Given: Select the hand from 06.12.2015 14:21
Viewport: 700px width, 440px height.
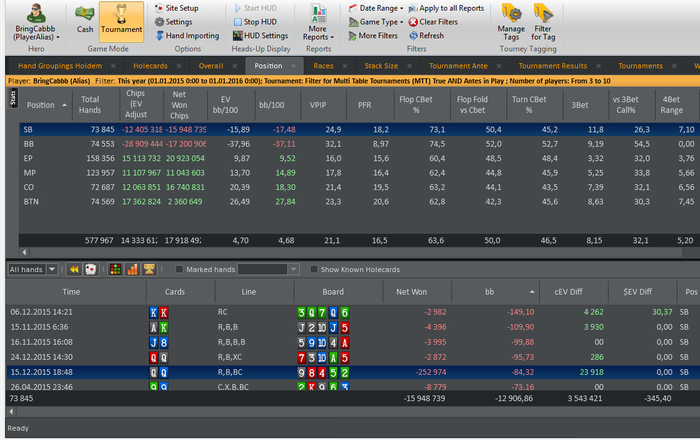Looking at the screenshot, I should [353, 312].
